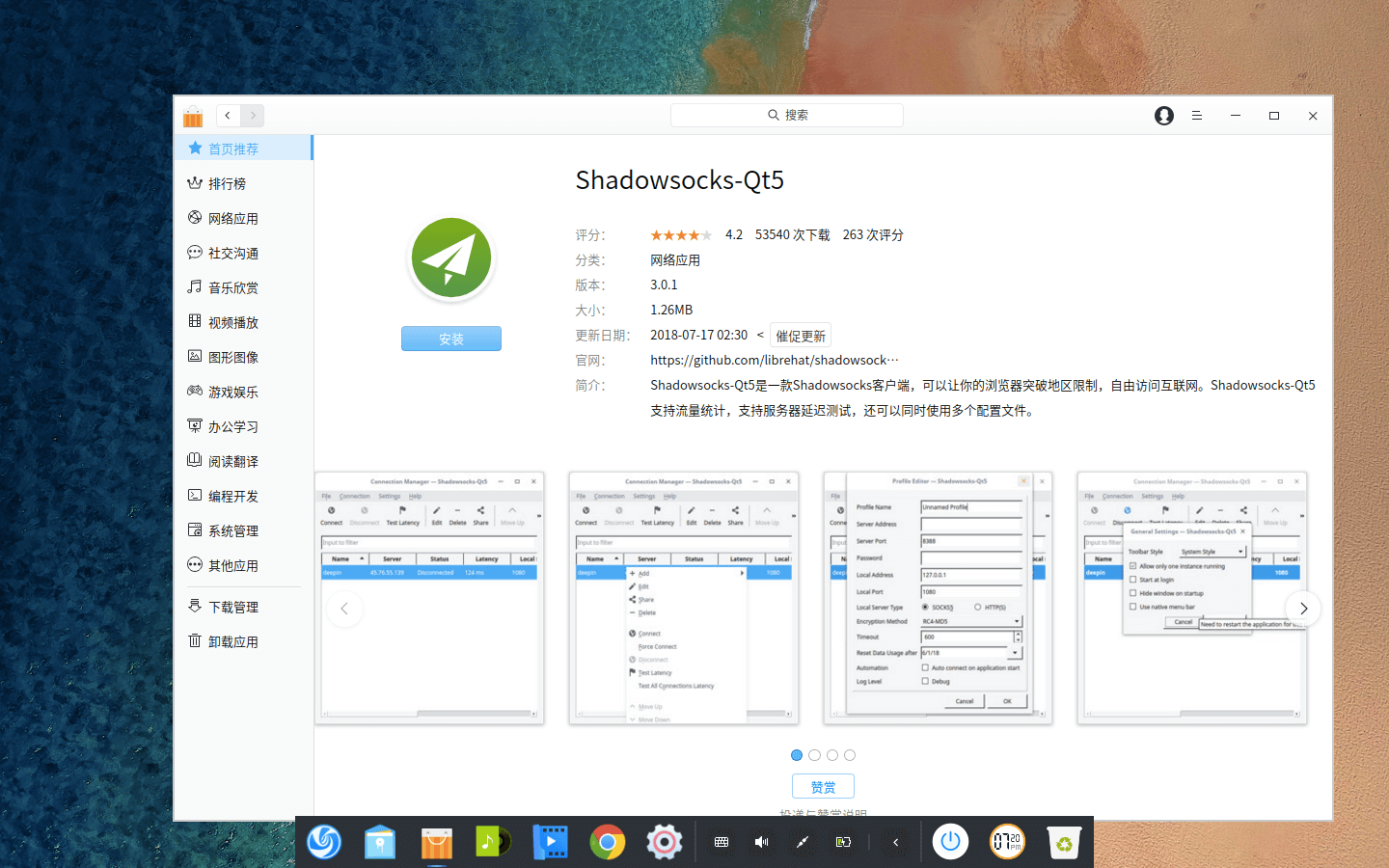Open the volume tray icon
The image size is (1389, 868).
pos(761,842)
